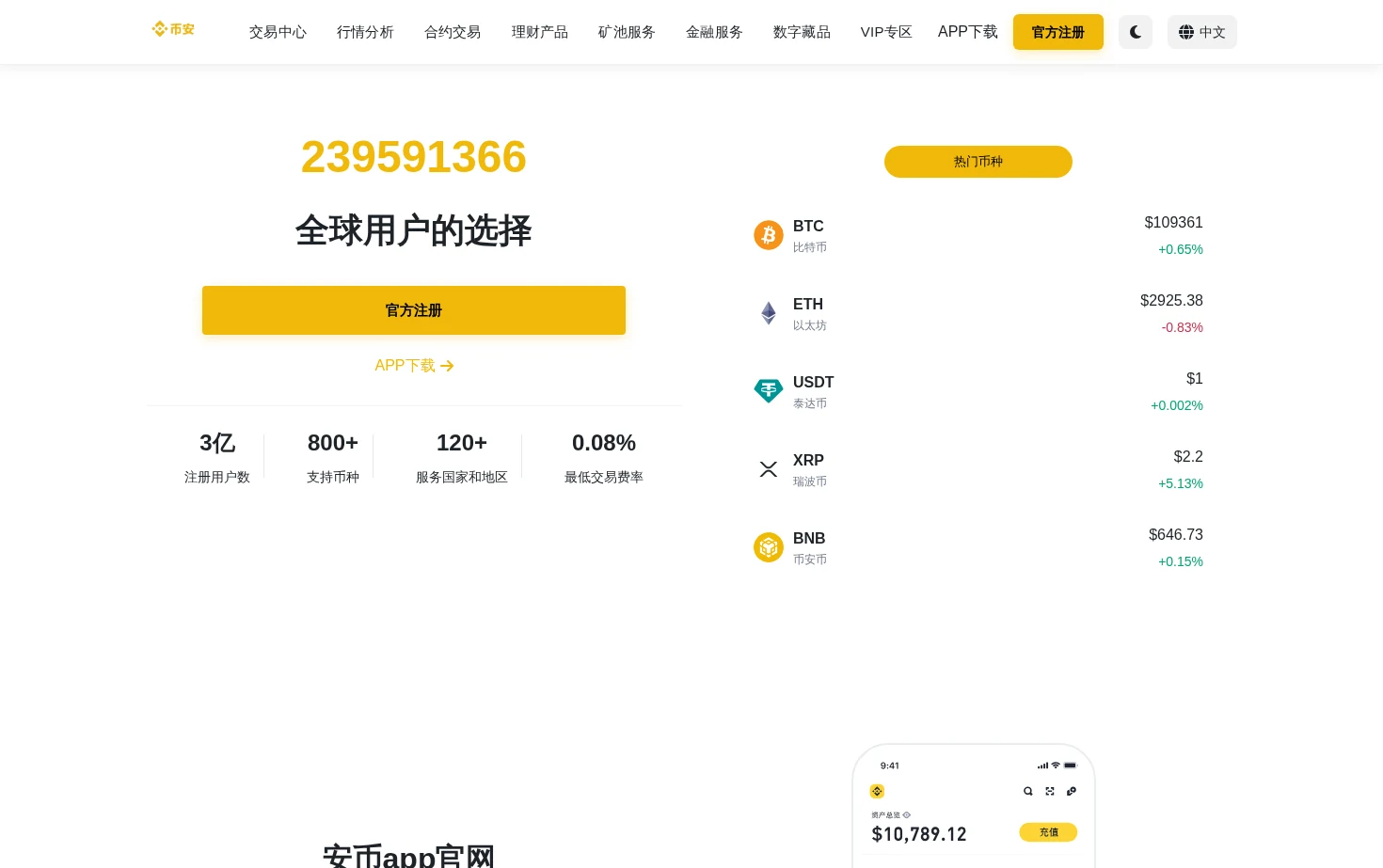Screen dimensions: 1383x868
Task: Click the Ethereum ETH coin icon
Action: tap(769, 313)
